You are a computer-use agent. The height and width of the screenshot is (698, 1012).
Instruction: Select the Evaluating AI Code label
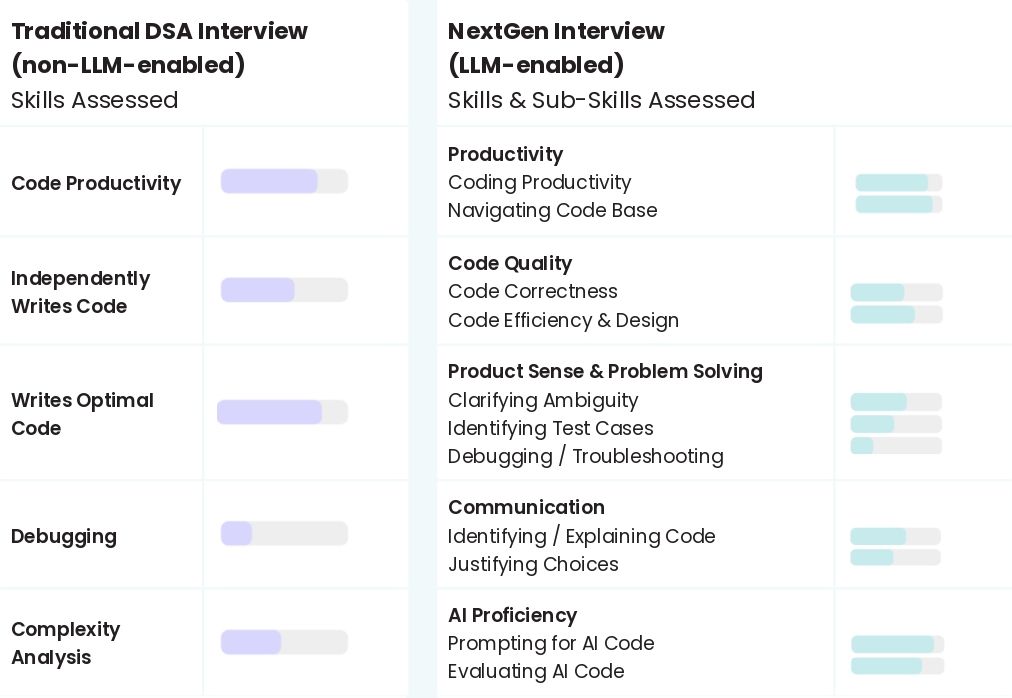(x=536, y=671)
